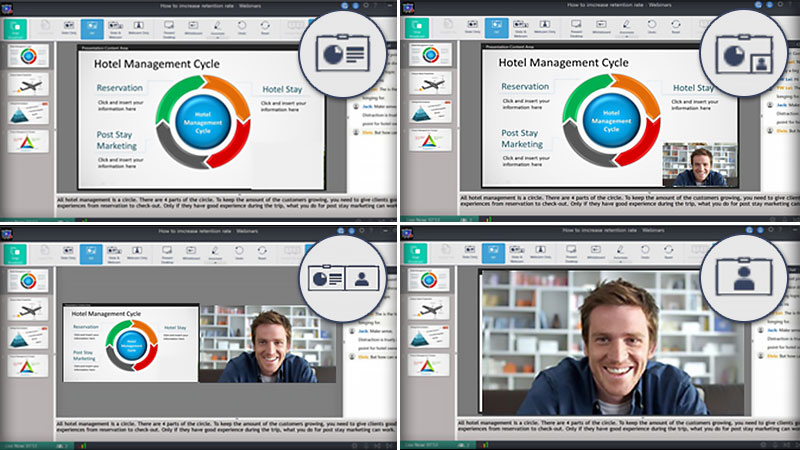Click Webcam Only in the window with webcam inset

[544, 27]
